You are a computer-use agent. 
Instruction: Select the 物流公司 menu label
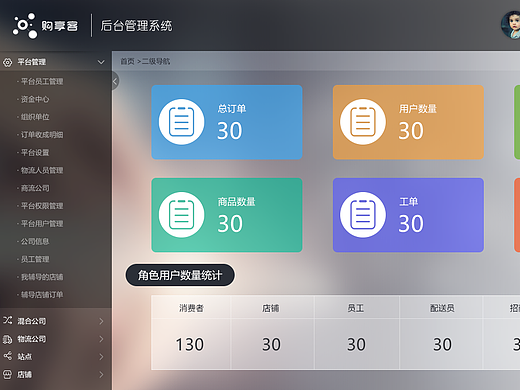click(32, 339)
